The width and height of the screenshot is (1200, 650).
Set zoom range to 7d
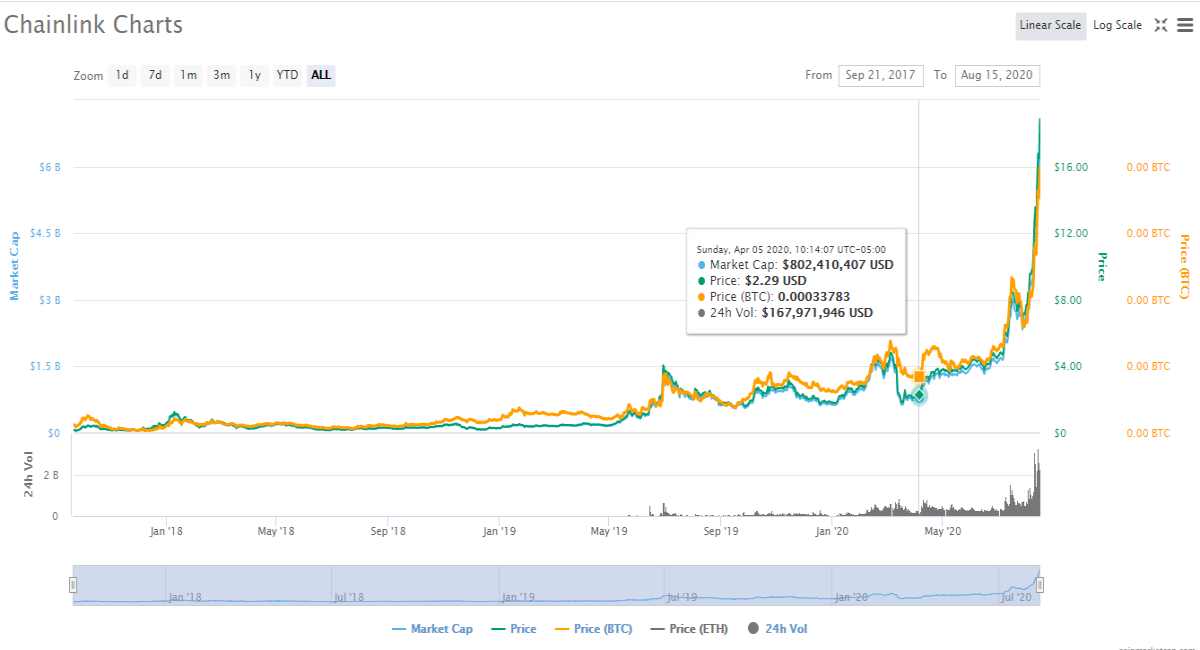[x=155, y=75]
